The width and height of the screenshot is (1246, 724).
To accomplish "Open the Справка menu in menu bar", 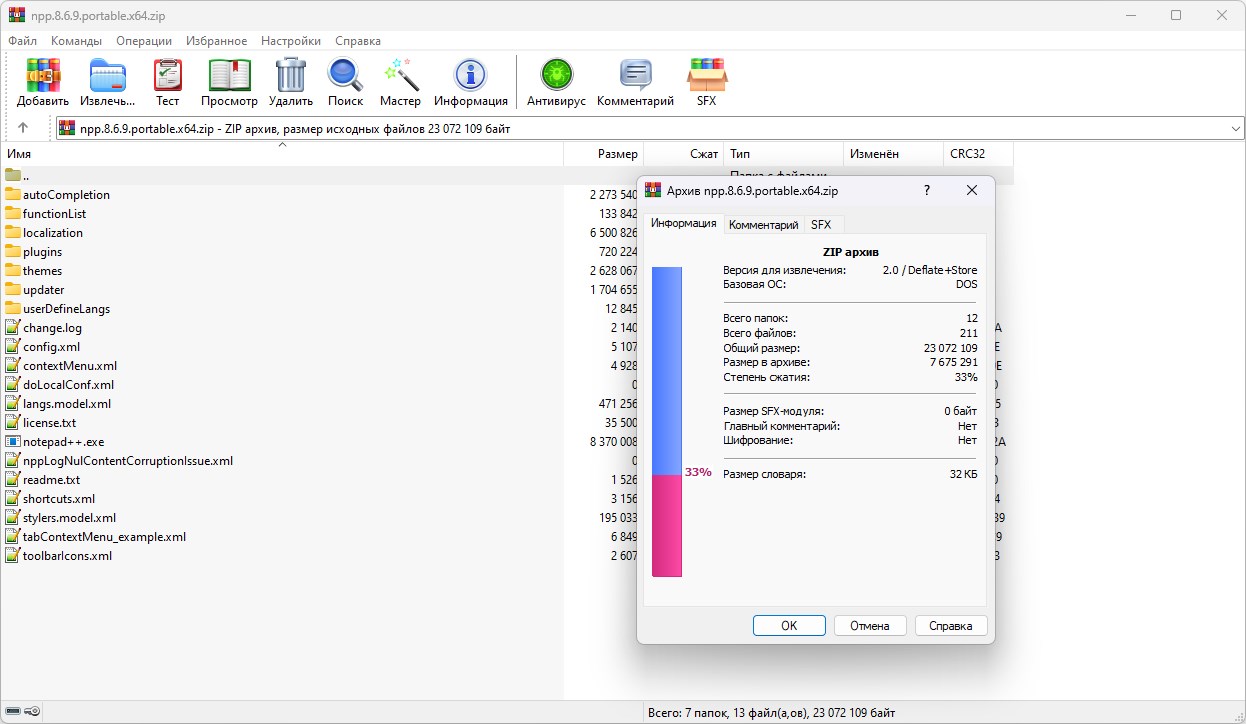I will tap(358, 41).
